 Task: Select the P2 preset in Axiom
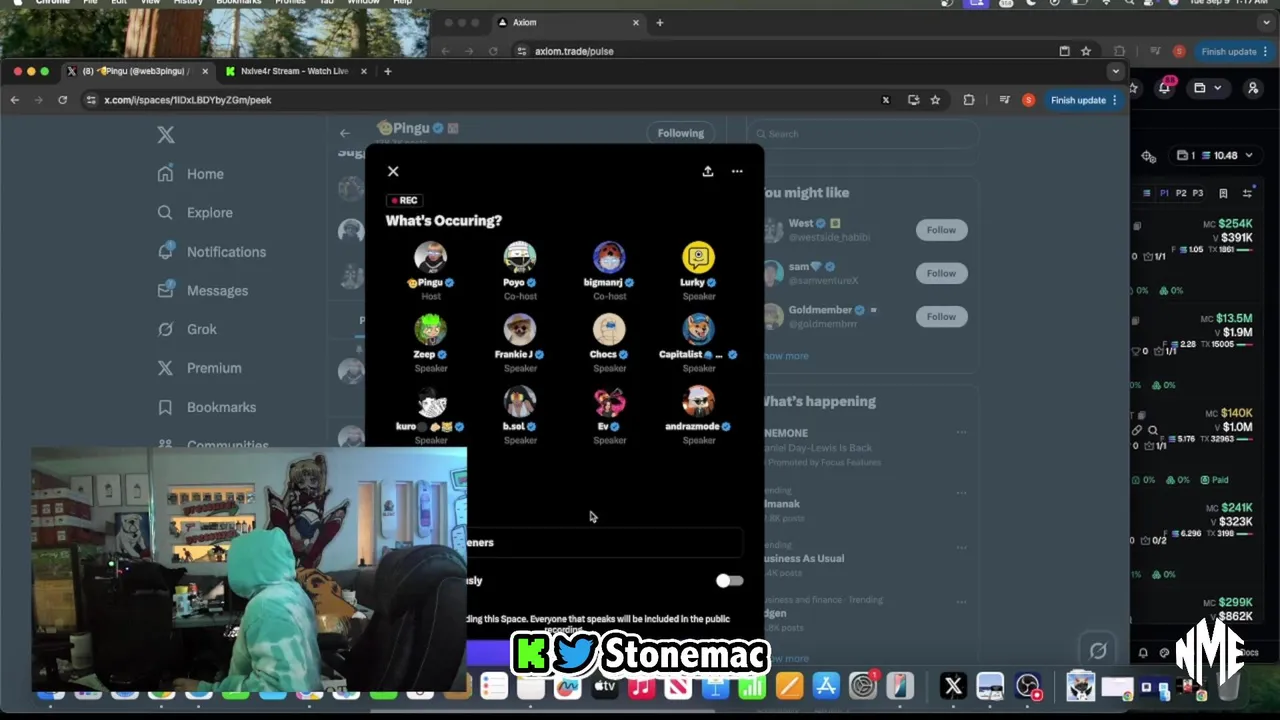pyautogui.click(x=1181, y=193)
